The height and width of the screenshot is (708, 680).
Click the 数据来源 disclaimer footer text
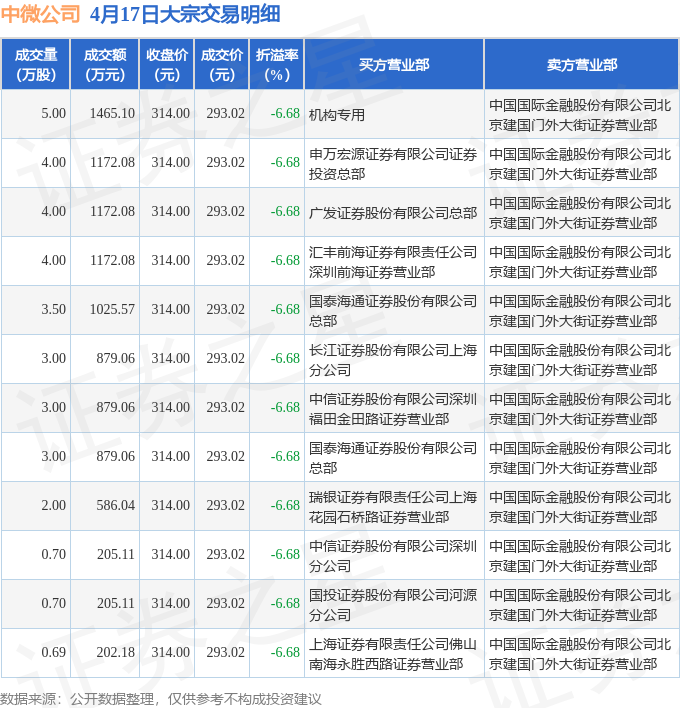pyautogui.click(x=161, y=698)
